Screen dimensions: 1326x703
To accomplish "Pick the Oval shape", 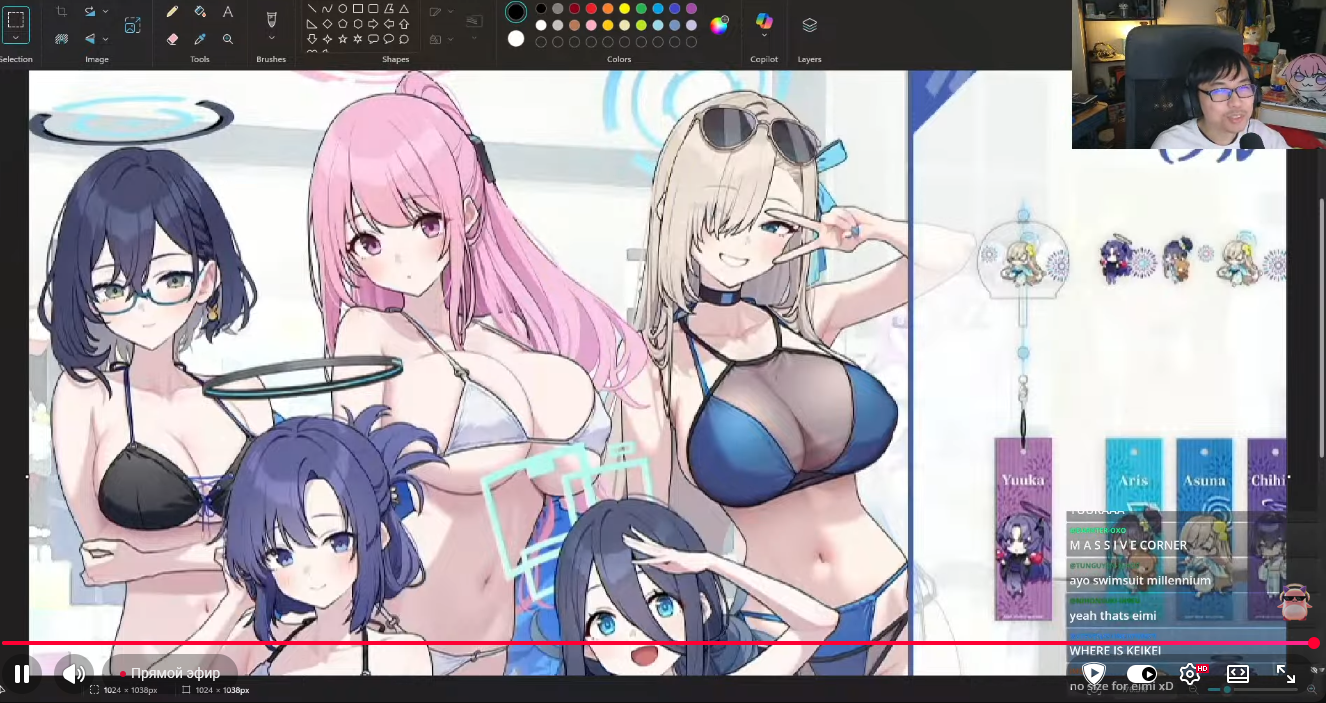I will (342, 9).
